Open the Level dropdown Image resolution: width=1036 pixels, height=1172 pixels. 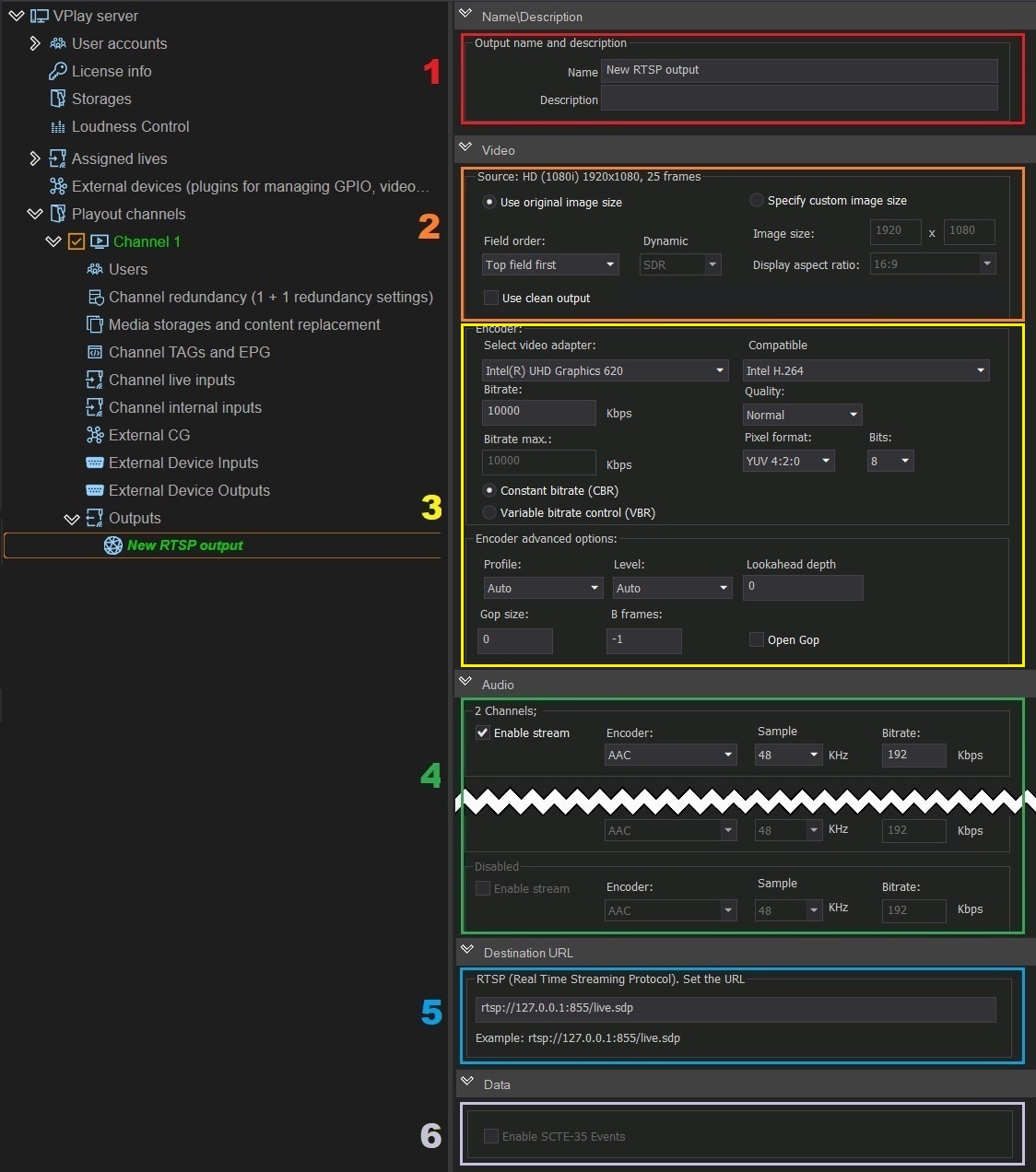(673, 588)
